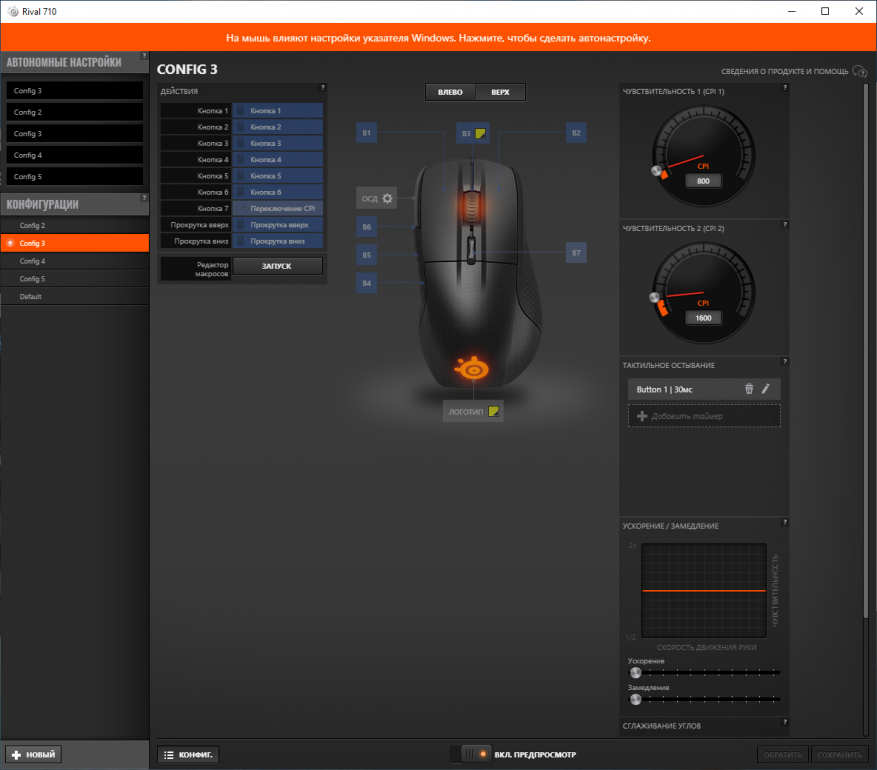Click help mark beside Configurations header
The height and width of the screenshot is (770, 877).
144,198
